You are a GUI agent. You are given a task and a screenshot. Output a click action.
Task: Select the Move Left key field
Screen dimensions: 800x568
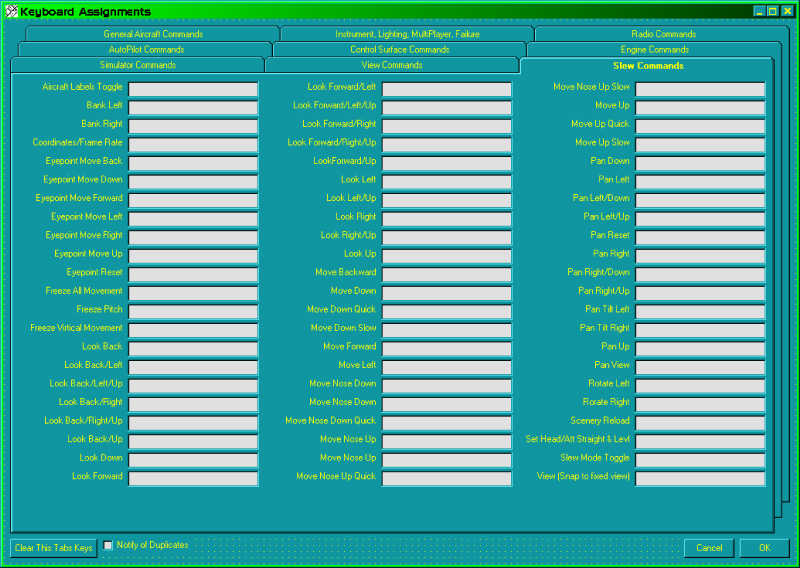point(446,367)
